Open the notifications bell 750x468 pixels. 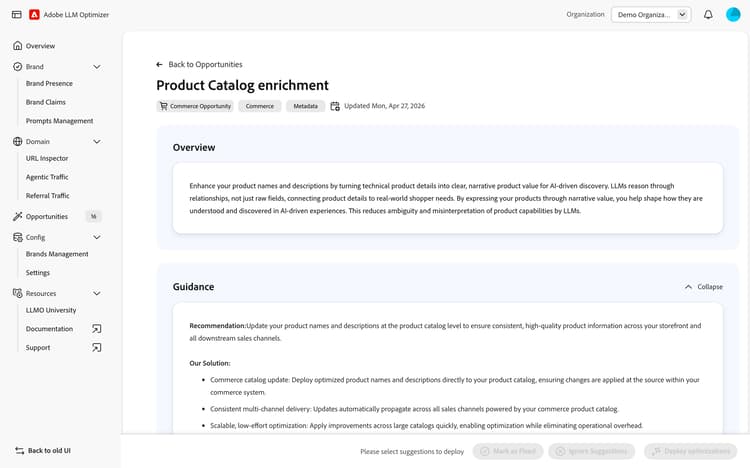[x=708, y=14]
